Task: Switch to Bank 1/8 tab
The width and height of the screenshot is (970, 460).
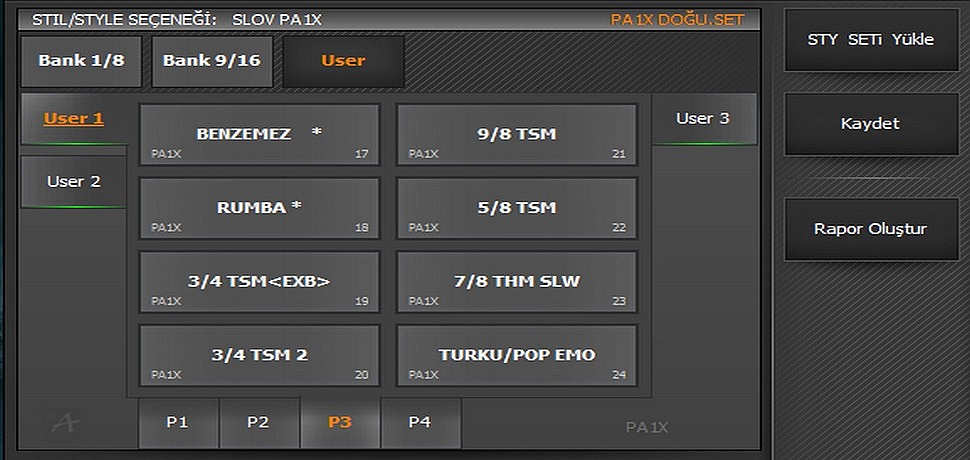Action: tap(82, 61)
